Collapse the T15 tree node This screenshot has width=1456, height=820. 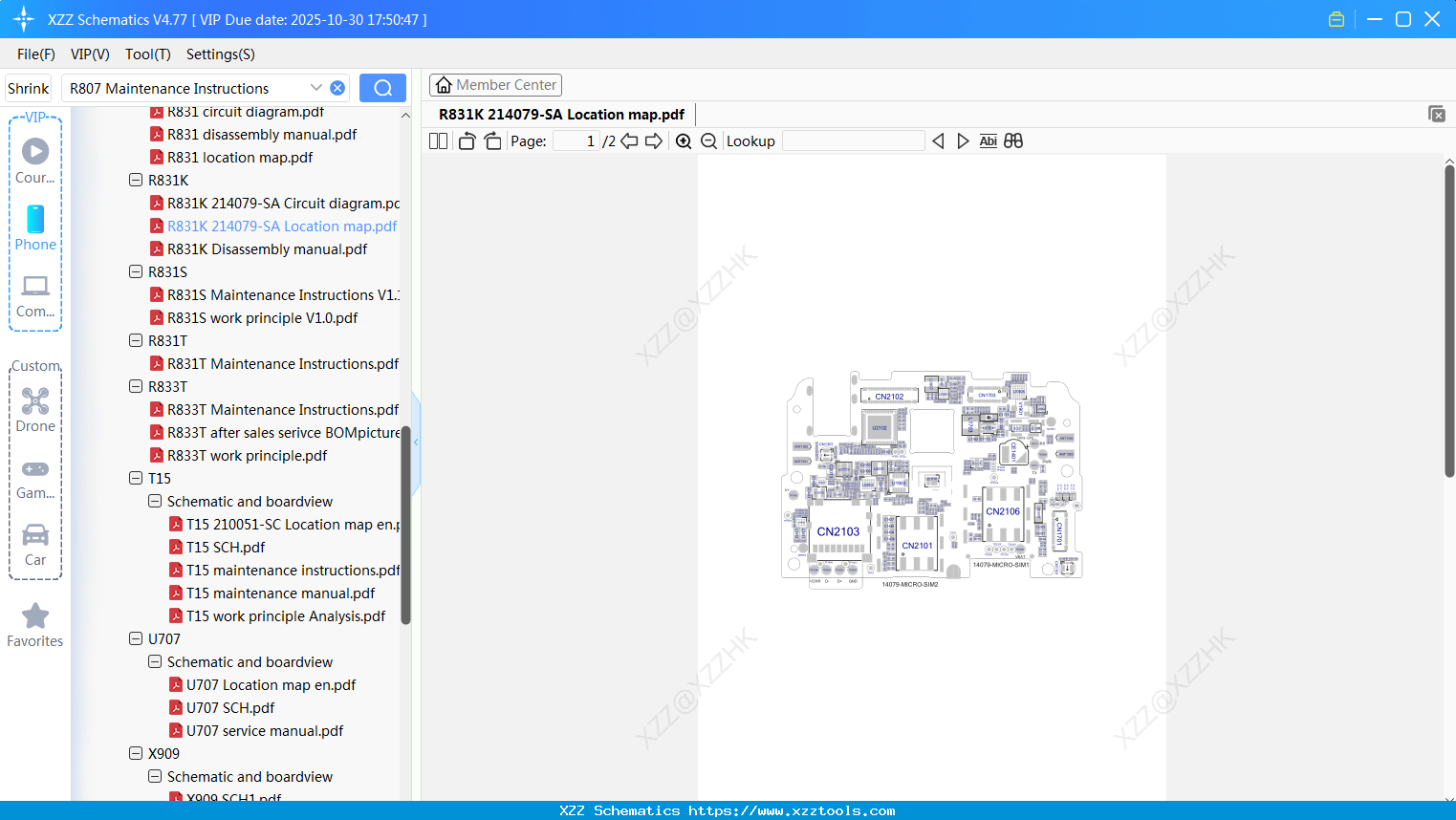[135, 478]
